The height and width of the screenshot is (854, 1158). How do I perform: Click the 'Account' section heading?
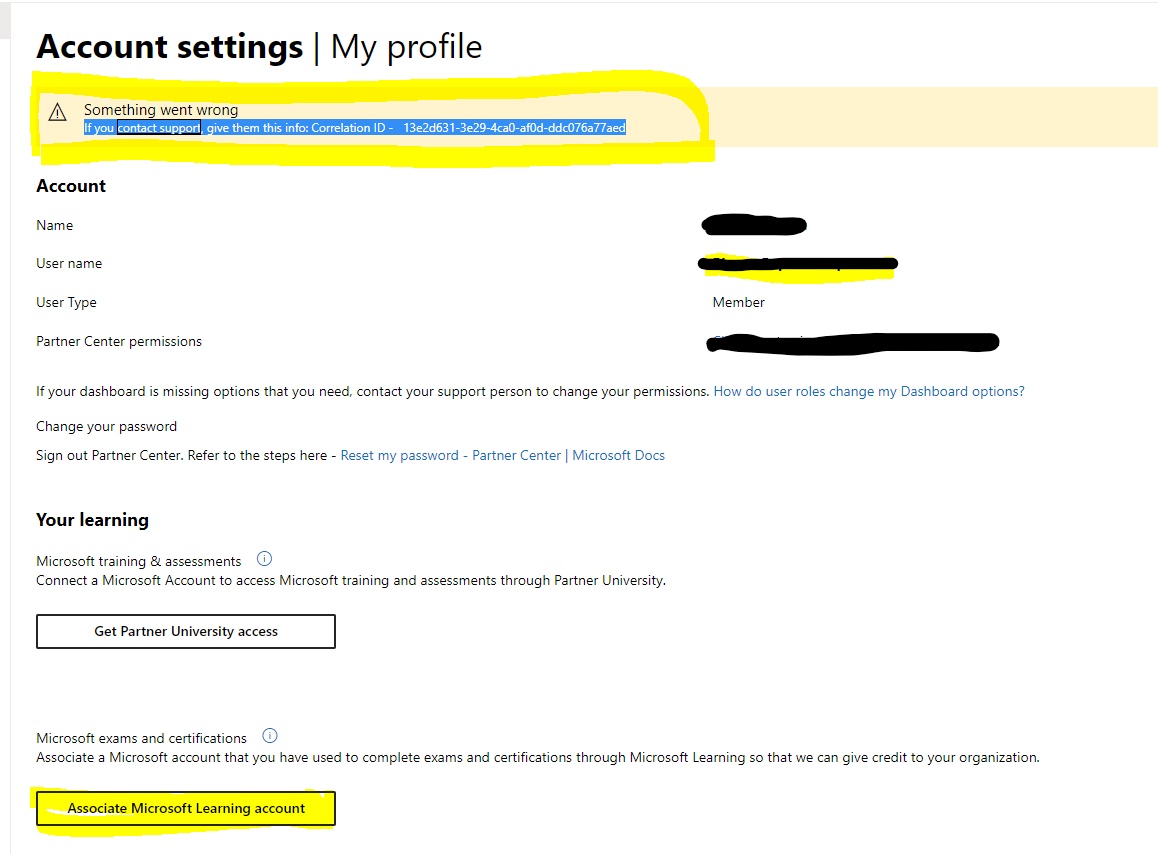(x=71, y=186)
